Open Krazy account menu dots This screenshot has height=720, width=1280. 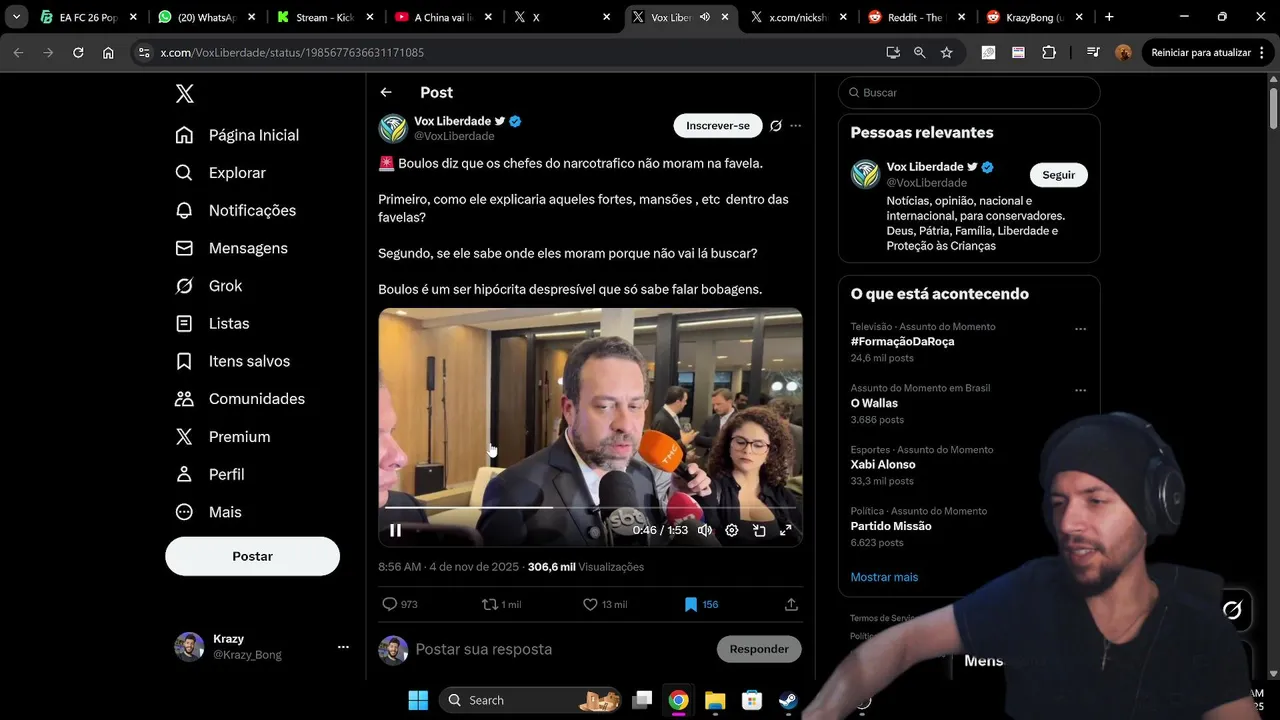[343, 647]
